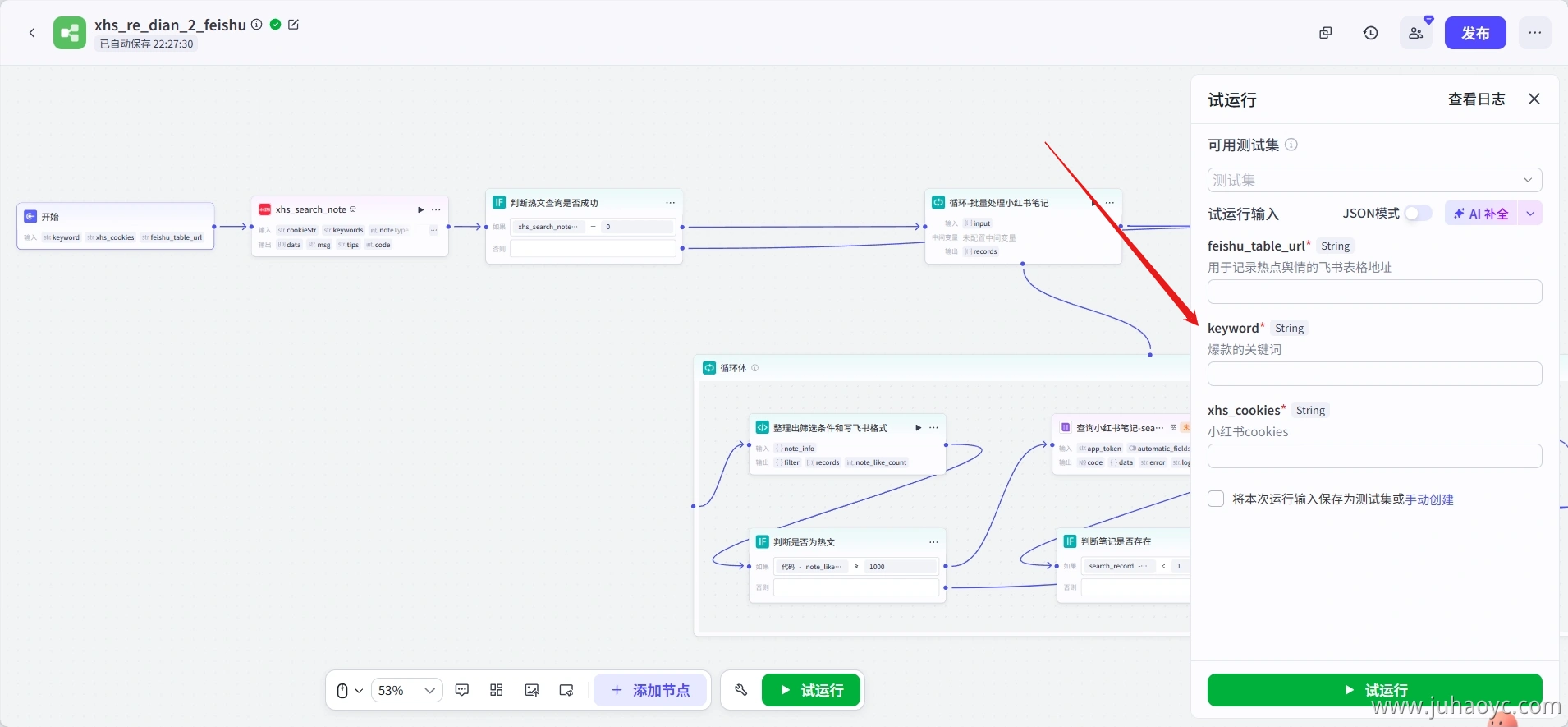
Task: Click the 手动创建 link
Action: coord(1429,499)
